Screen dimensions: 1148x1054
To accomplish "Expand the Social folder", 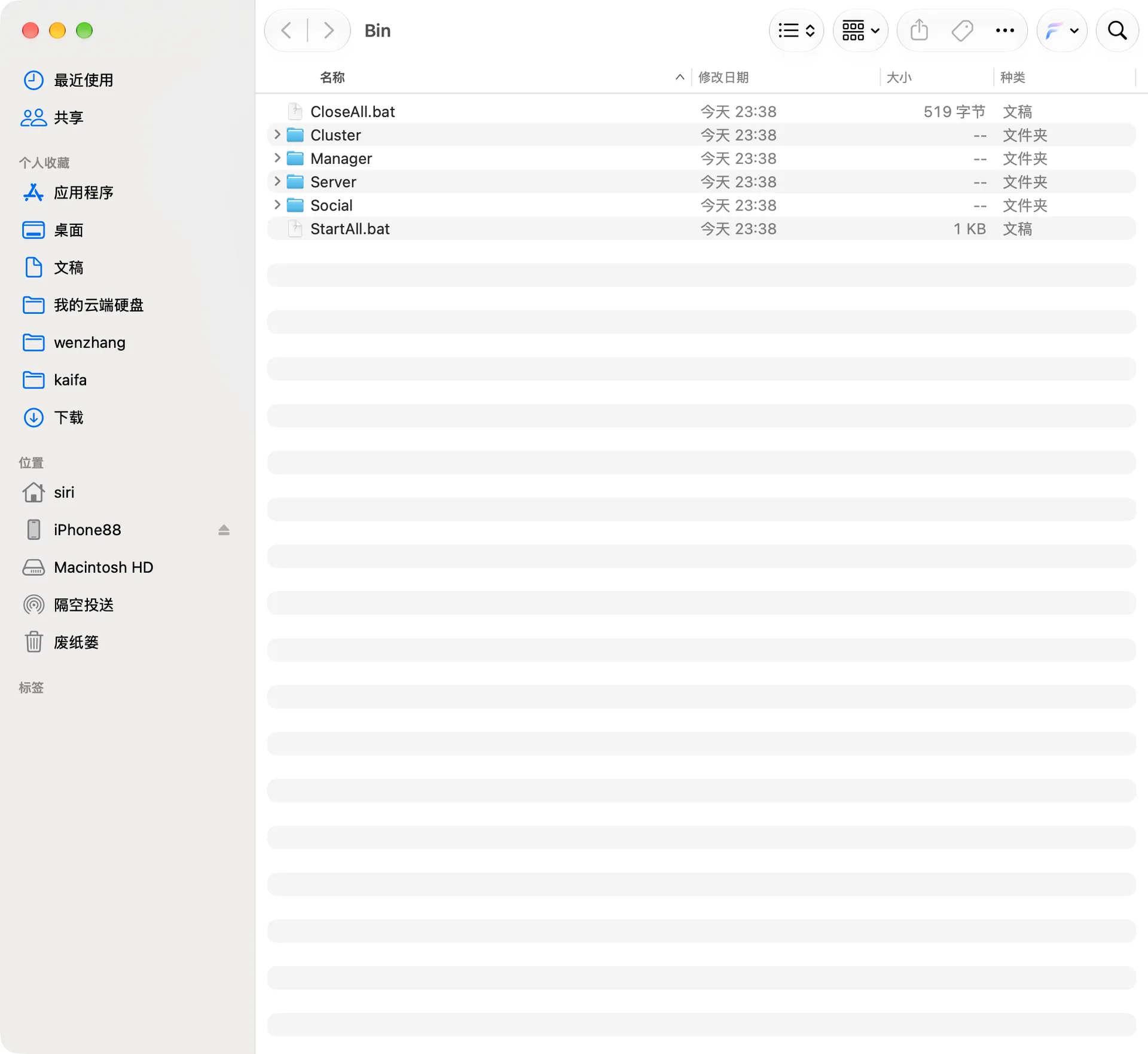I will [277, 205].
